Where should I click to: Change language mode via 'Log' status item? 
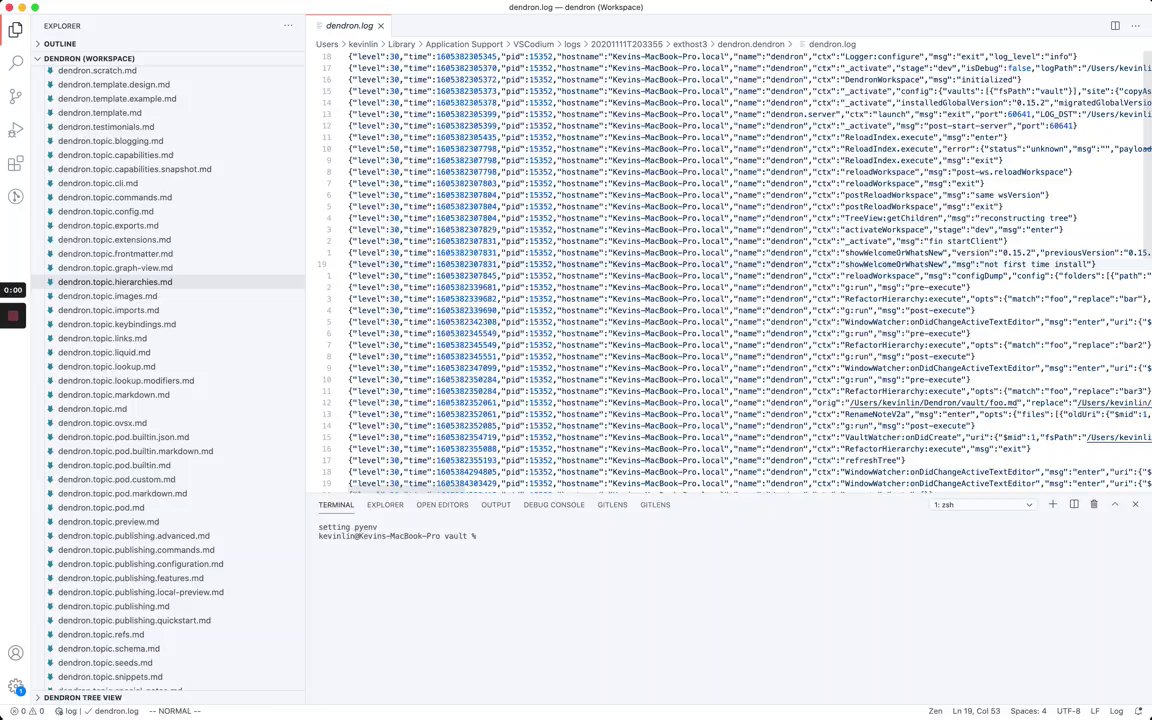[x=1116, y=711]
